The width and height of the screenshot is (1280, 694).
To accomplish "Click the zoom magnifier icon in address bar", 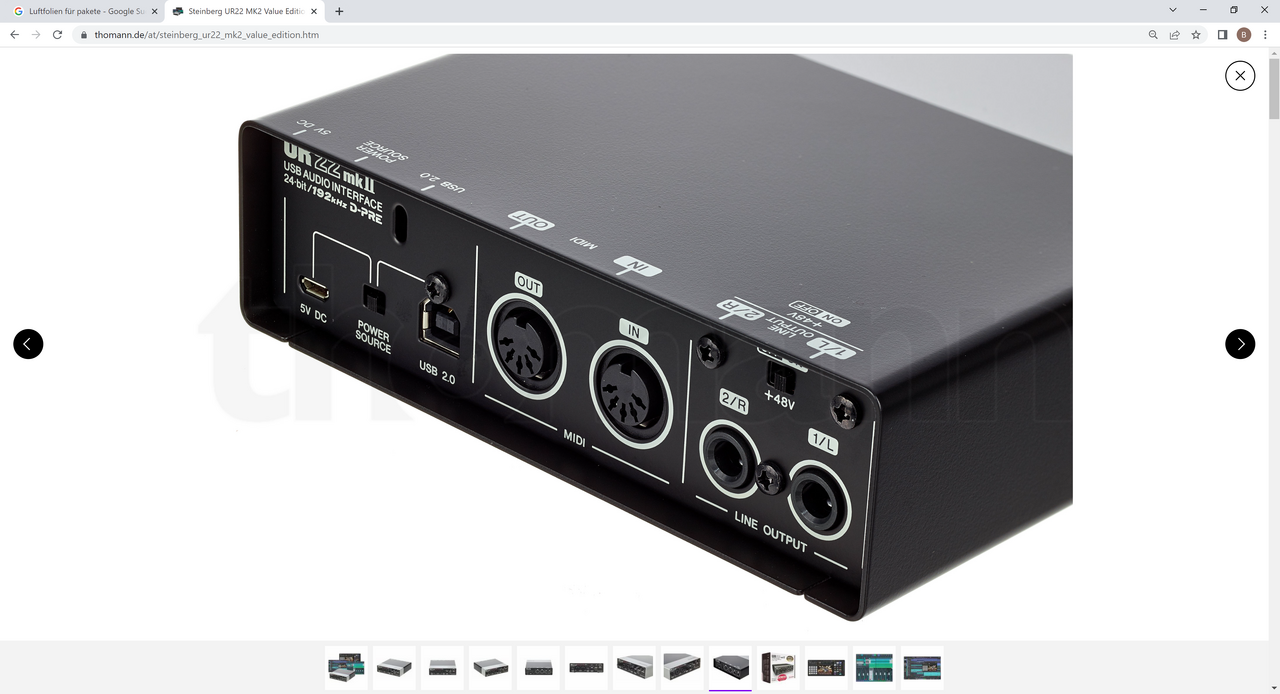I will [1154, 34].
